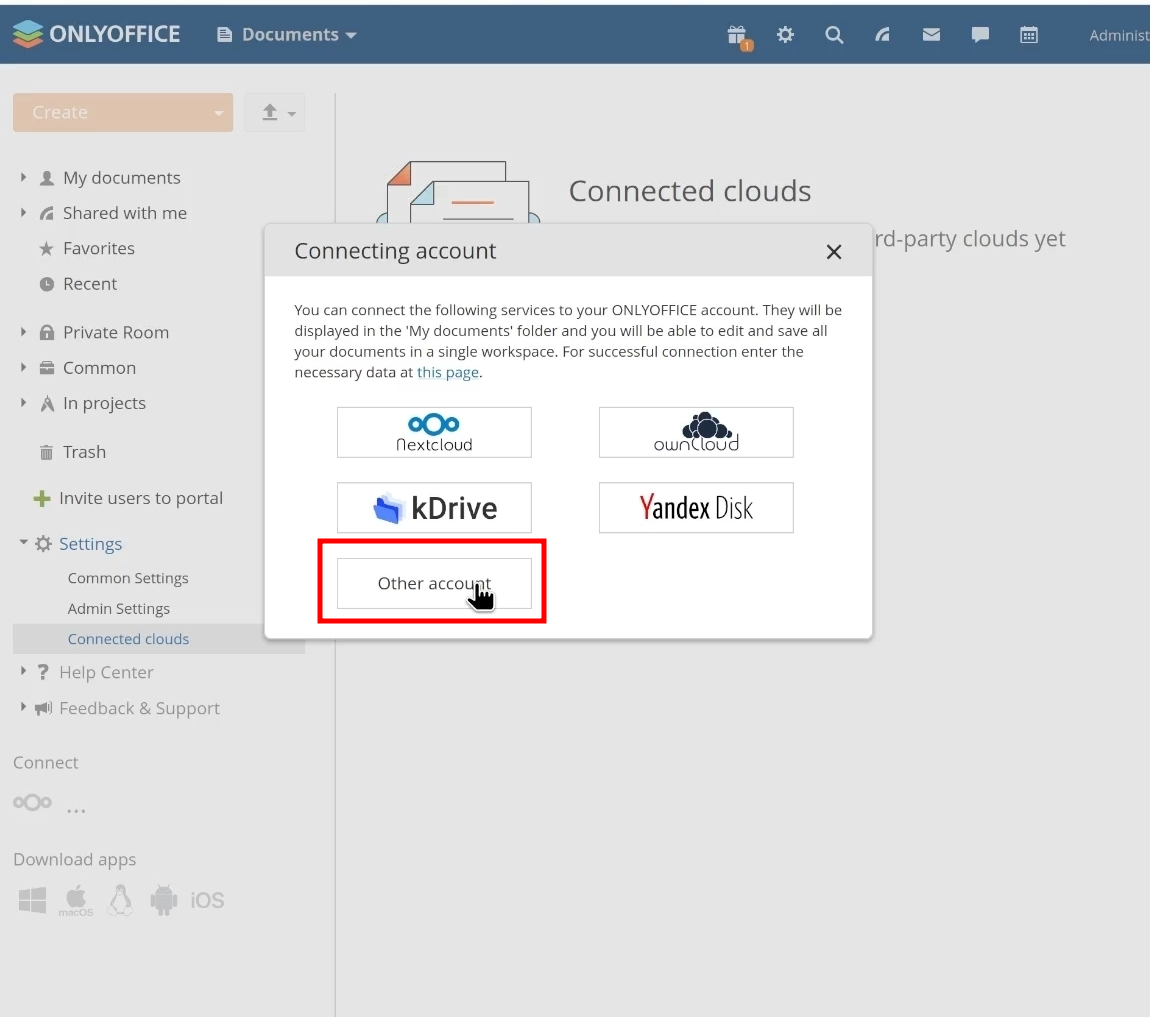The height and width of the screenshot is (1027, 1150).
Task: Expand the My documents tree arrow
Action: click(x=23, y=177)
